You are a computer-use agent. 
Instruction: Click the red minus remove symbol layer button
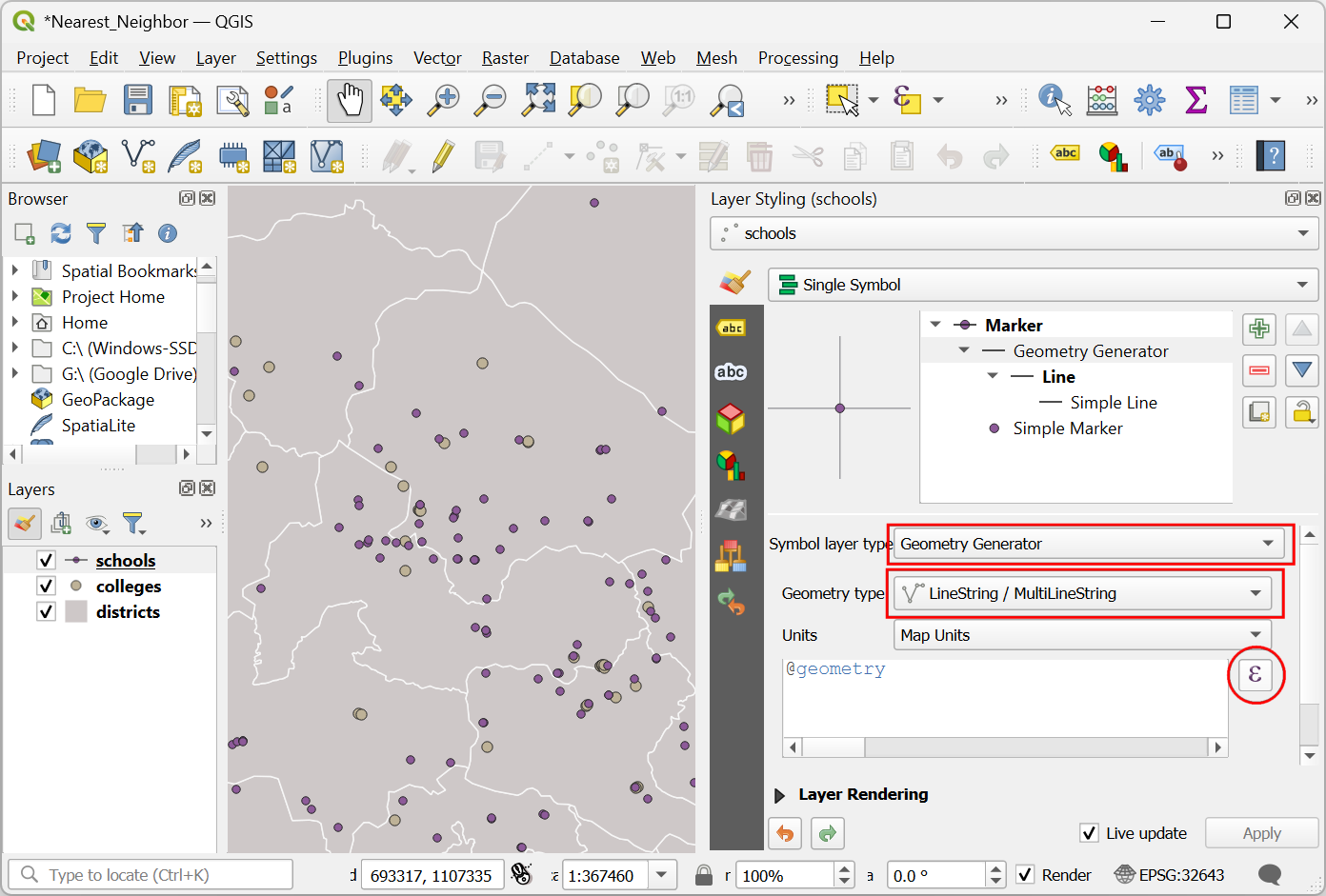[x=1259, y=370]
